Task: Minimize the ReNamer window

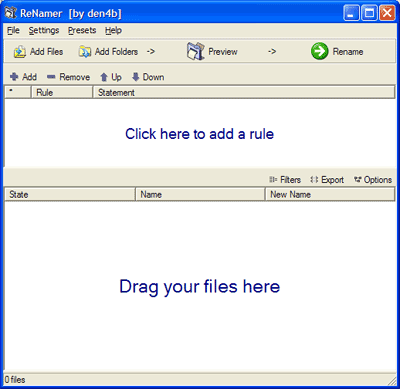Action: (351, 13)
